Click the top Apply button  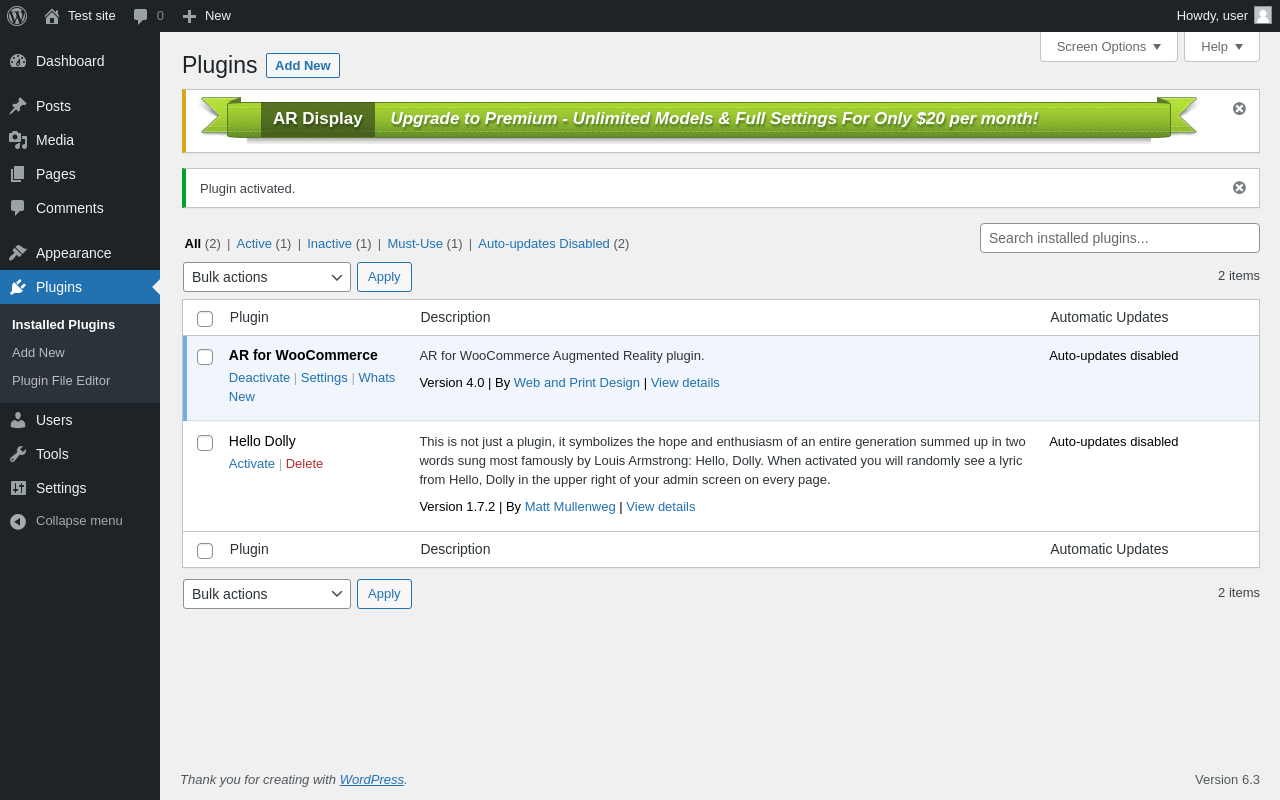384,277
